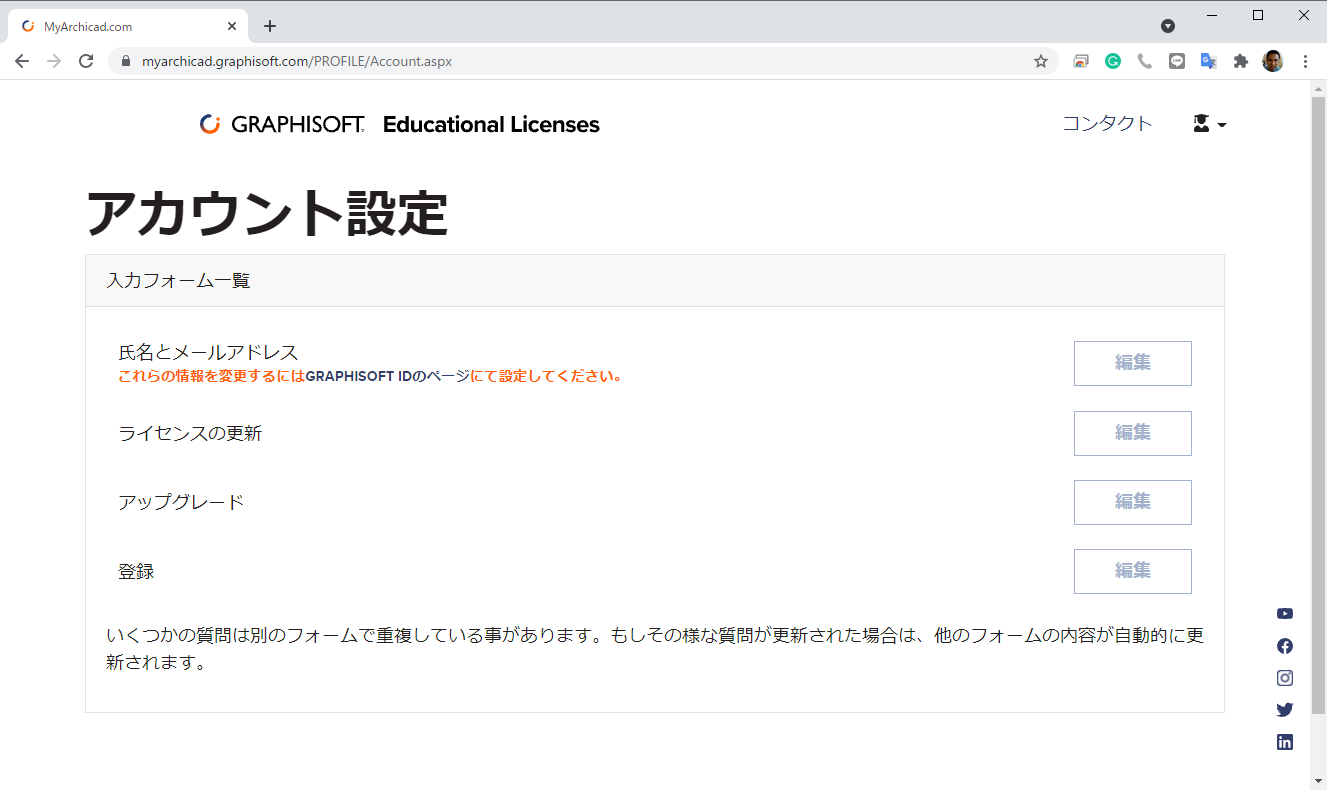Open the Chrome three-dot menu

pos(1305,61)
